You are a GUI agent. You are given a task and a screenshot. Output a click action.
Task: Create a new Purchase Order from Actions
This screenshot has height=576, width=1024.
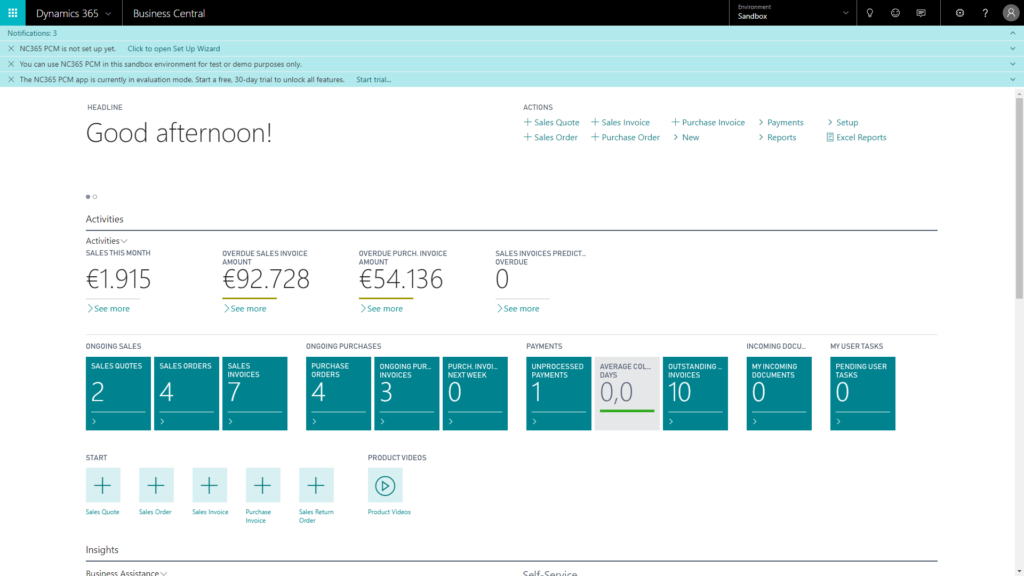[x=625, y=137]
